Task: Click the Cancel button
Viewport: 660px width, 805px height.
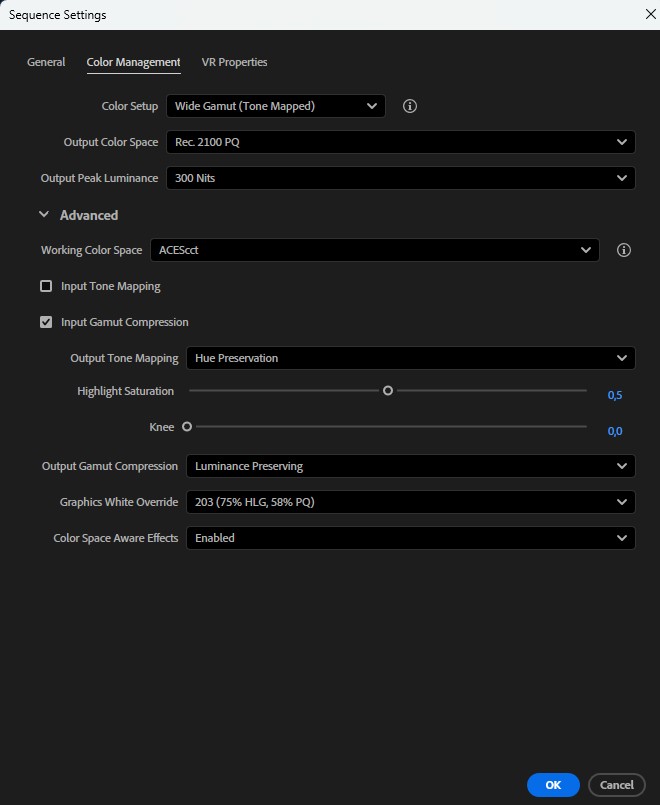Action: pos(617,785)
